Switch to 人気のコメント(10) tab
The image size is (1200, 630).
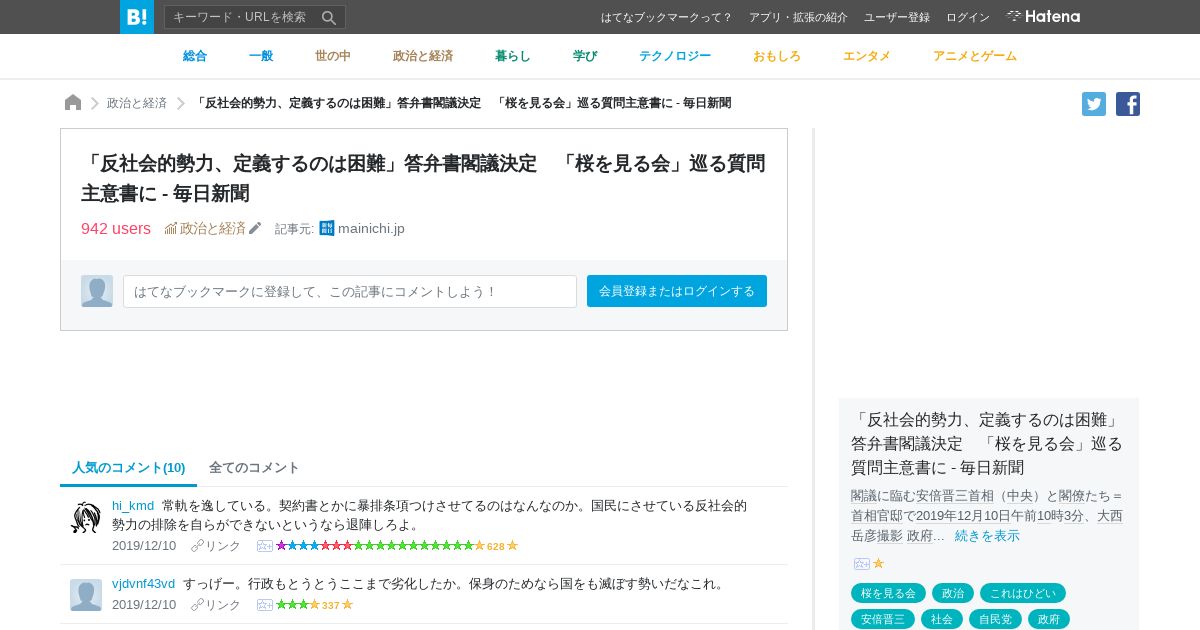[128, 467]
